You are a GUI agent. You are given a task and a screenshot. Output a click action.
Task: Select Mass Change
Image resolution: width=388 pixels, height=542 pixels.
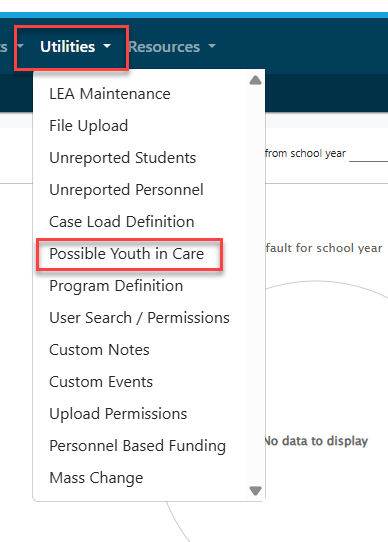(96, 478)
